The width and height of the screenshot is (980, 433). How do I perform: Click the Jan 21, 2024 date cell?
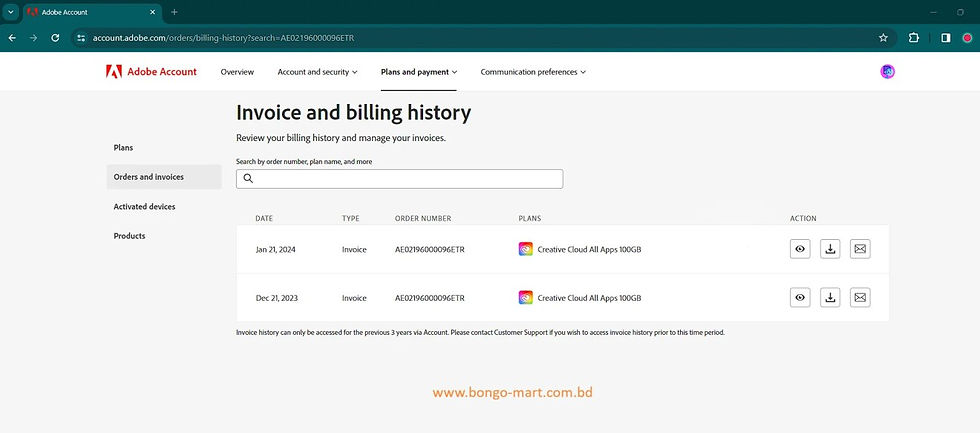276,249
